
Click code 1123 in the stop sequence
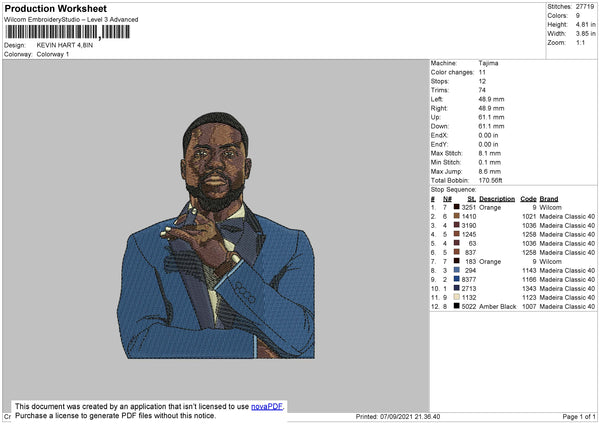pos(529,297)
